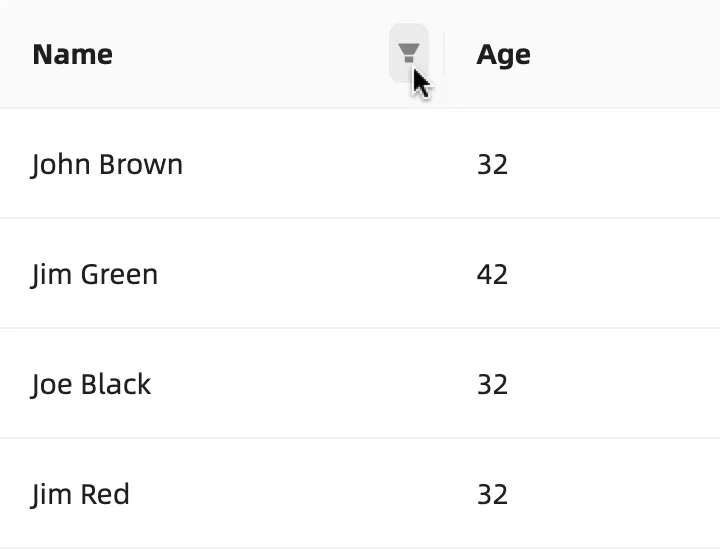This screenshot has width=720, height=550.
Task: Click the word "Joe" in the third row
Action: pos(49,384)
